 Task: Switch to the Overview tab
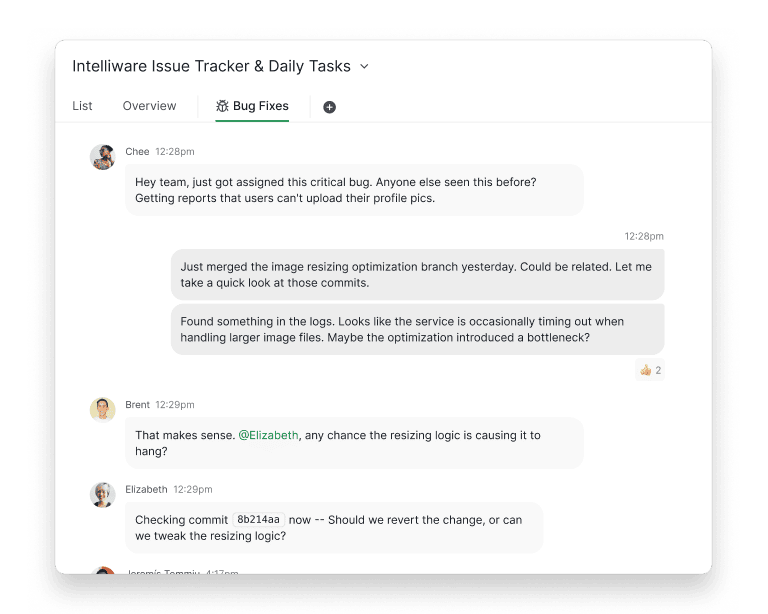[x=149, y=106]
